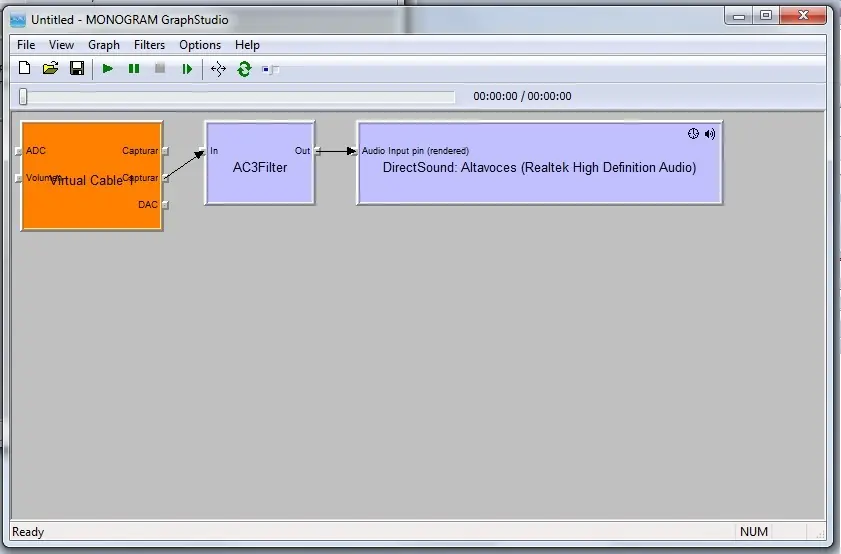Click the In pin of AC3Filter
This screenshot has width=841, height=554.
(x=202, y=151)
